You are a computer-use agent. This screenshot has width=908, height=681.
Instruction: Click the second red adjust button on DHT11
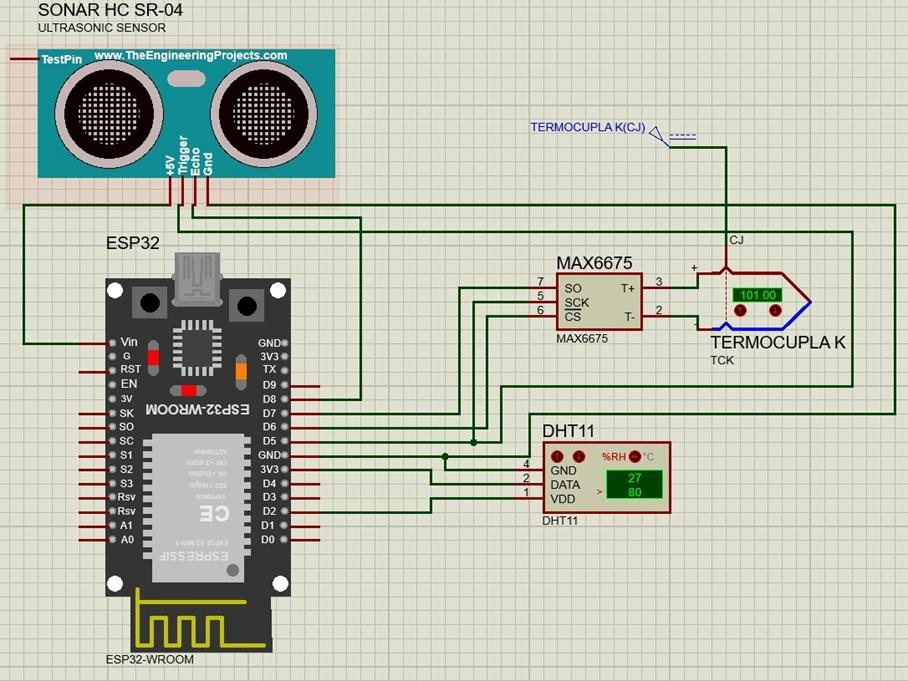pos(579,456)
